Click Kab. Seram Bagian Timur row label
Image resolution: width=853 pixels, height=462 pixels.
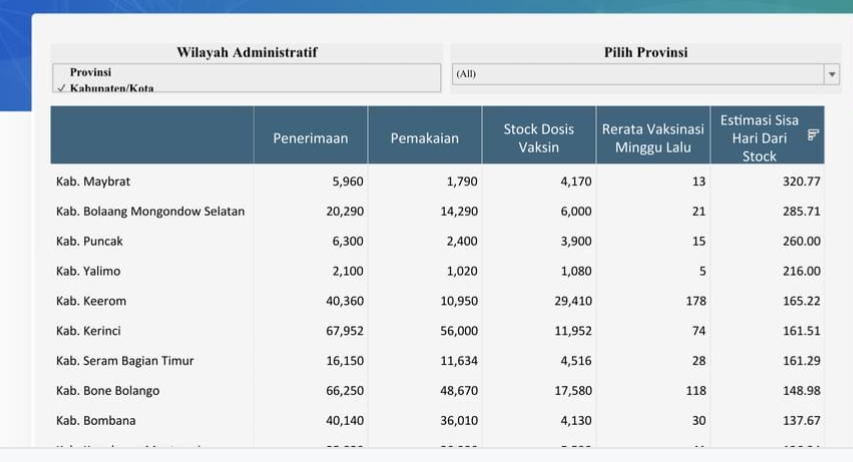125,361
